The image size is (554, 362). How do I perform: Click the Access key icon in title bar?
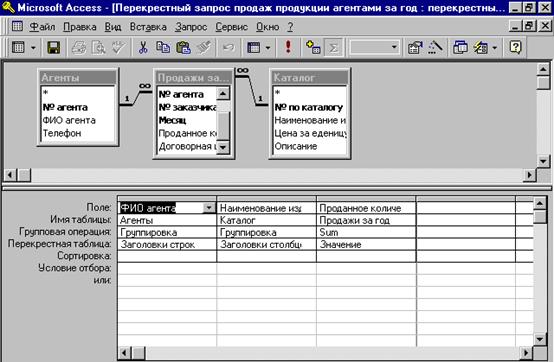[x=8, y=7]
